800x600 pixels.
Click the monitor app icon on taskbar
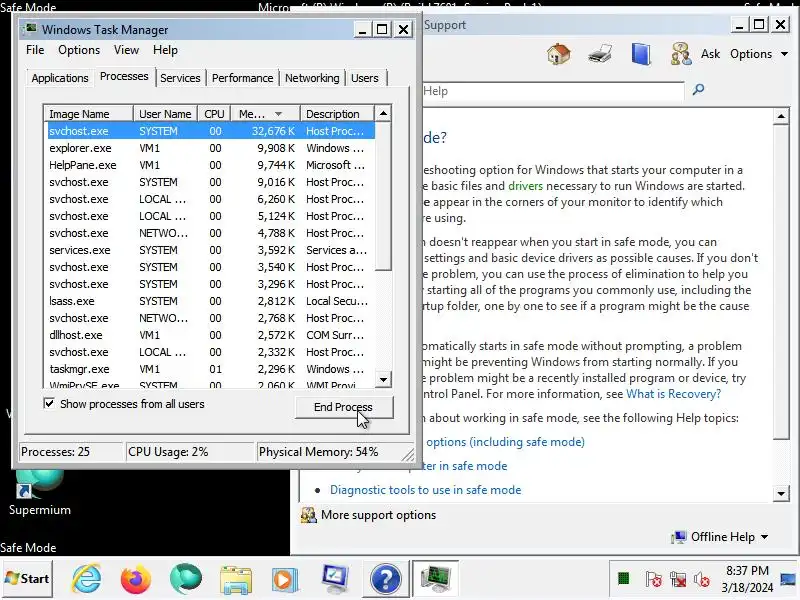point(335,579)
